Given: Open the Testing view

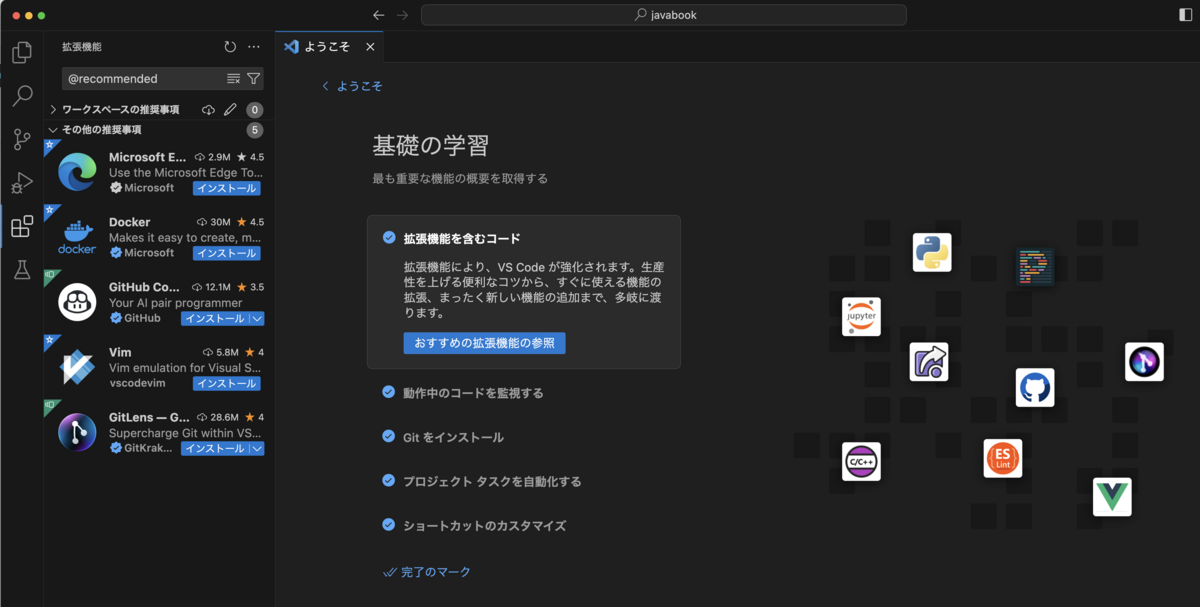Looking at the screenshot, I should [x=21, y=269].
